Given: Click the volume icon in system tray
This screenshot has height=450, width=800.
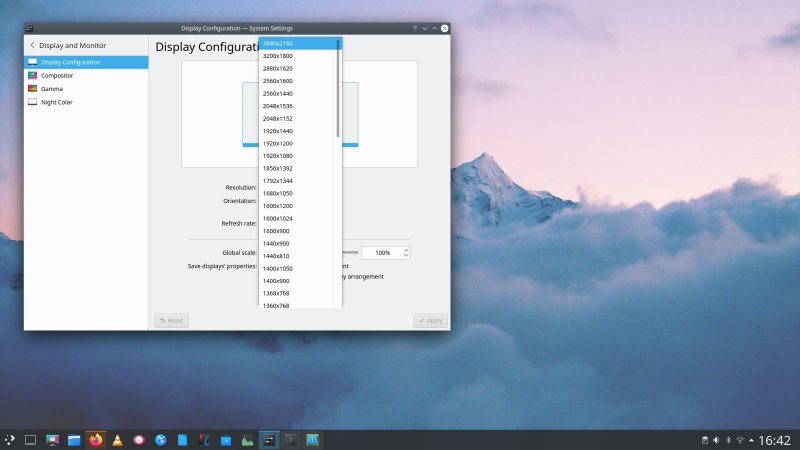Looking at the screenshot, I should coord(714,439).
